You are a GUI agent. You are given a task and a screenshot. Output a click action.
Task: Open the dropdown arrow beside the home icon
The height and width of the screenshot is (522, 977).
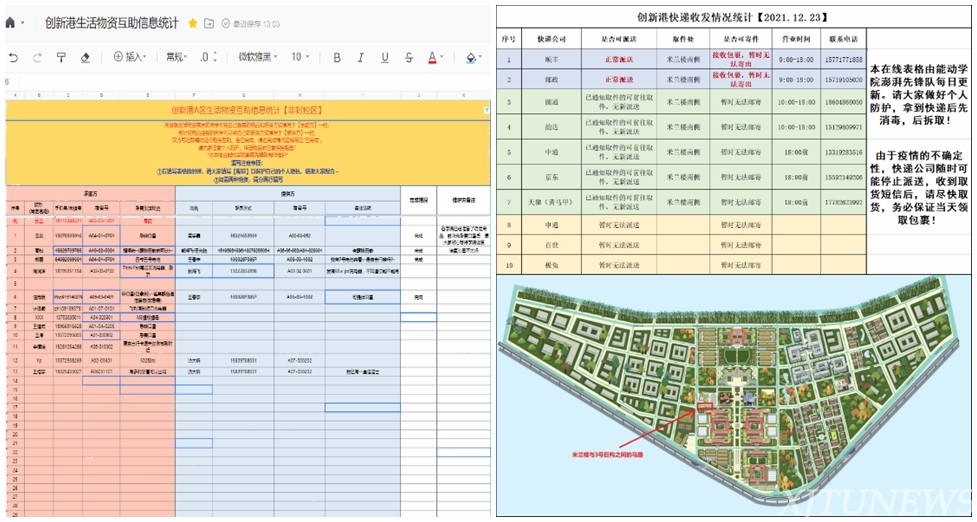pos(23,24)
